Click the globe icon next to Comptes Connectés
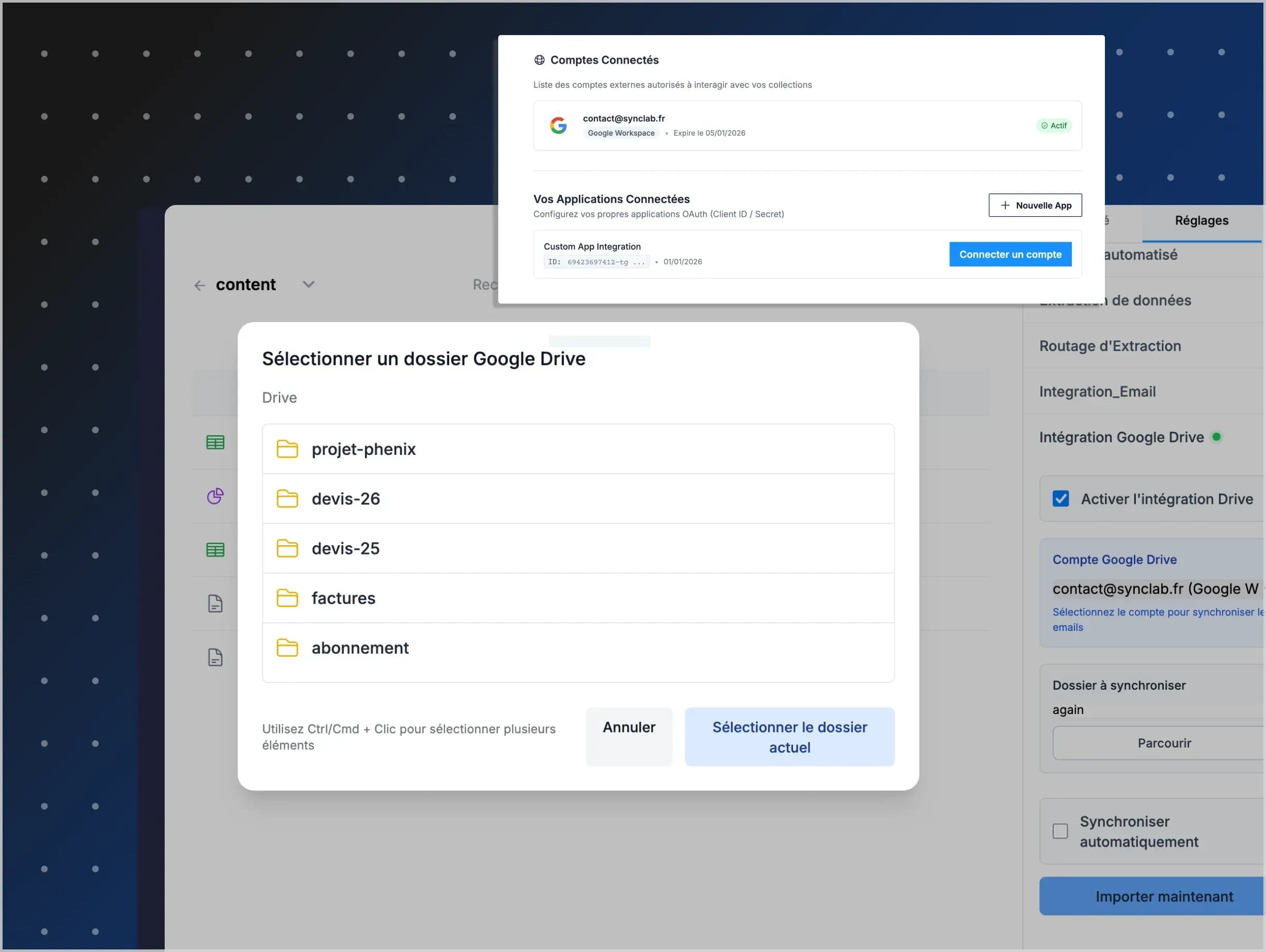 [539, 60]
